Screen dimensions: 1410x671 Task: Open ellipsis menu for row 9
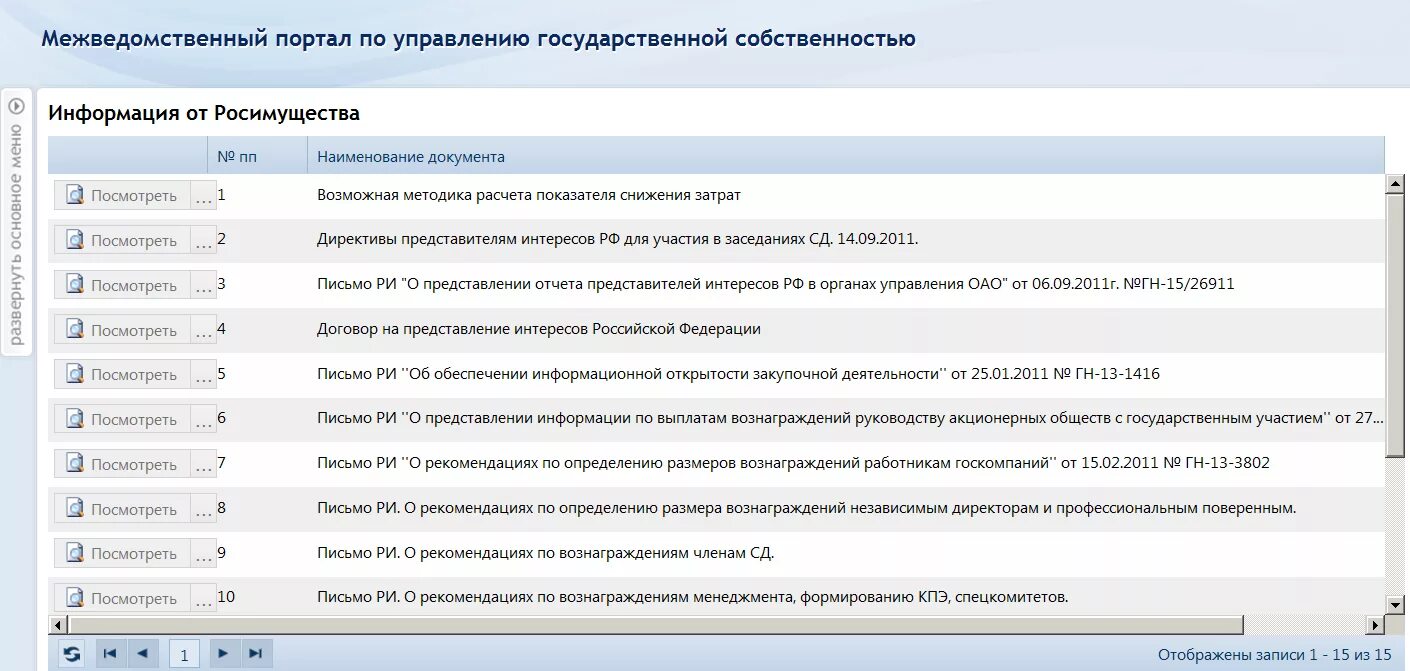pyautogui.click(x=203, y=554)
